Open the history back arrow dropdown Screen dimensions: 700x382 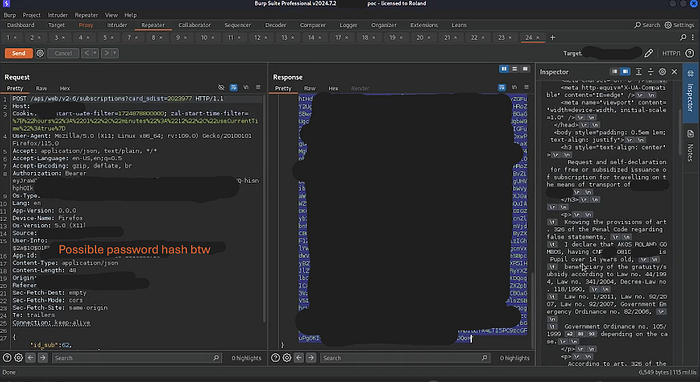pyautogui.click(x=95, y=53)
